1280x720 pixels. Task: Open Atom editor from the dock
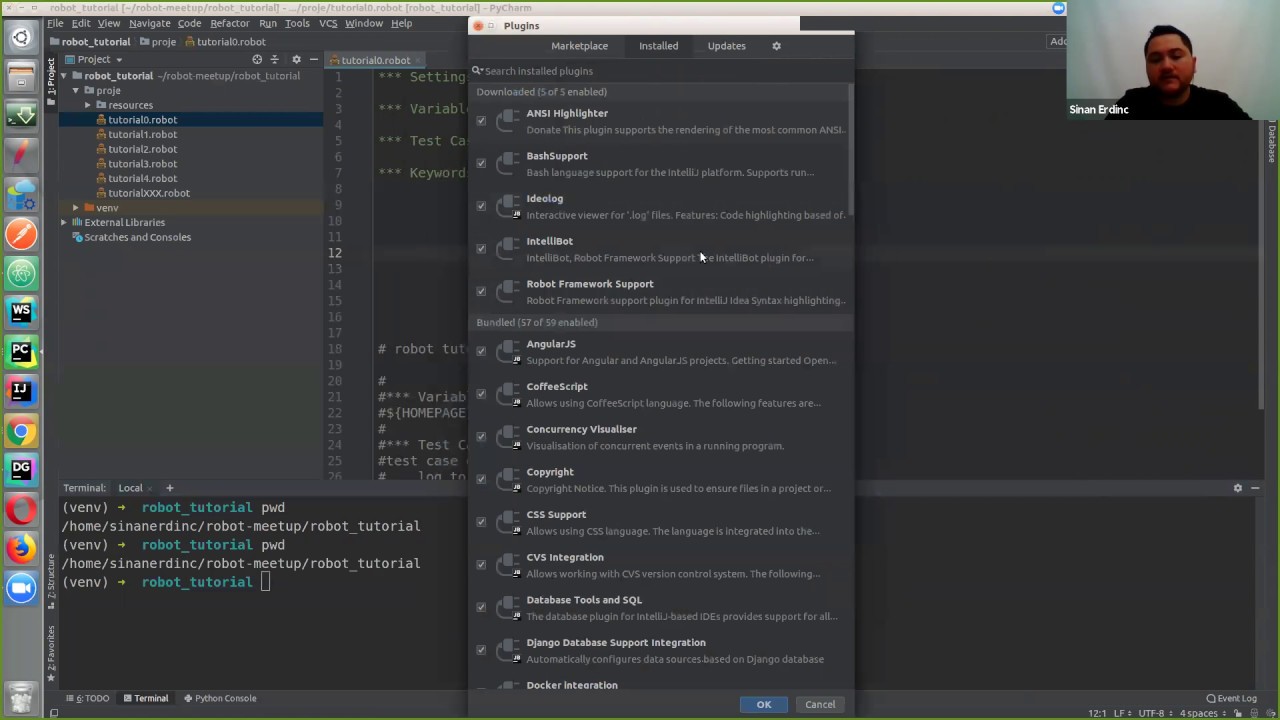[21, 273]
